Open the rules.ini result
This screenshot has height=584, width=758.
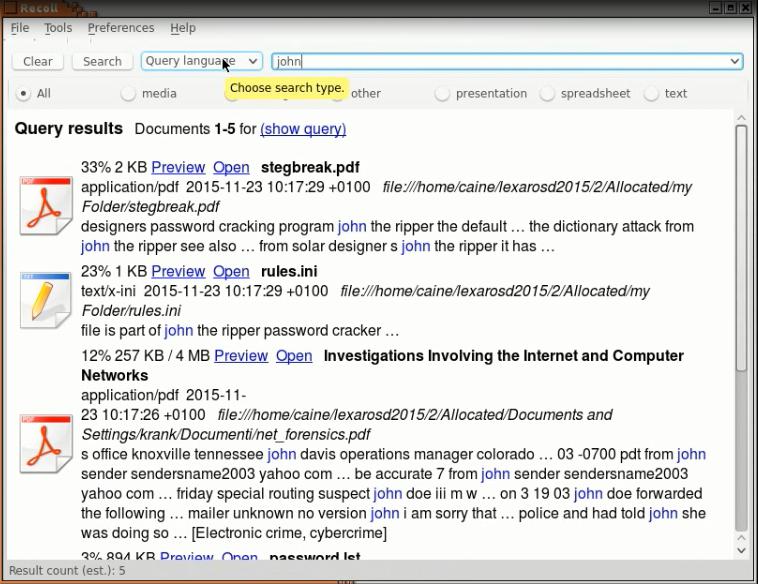[x=231, y=271]
